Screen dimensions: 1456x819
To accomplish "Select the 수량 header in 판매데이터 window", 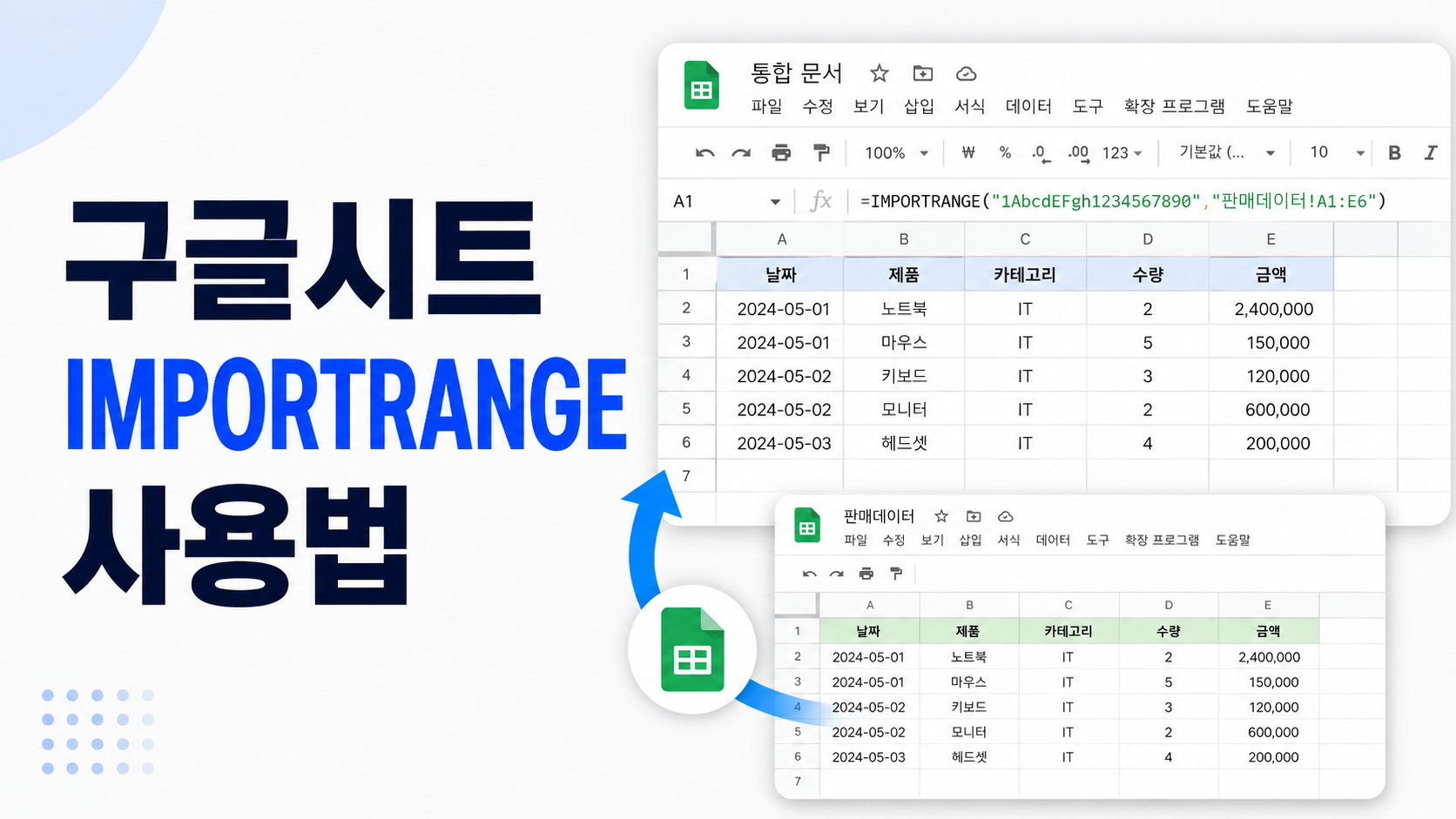I will pyautogui.click(x=1169, y=631).
